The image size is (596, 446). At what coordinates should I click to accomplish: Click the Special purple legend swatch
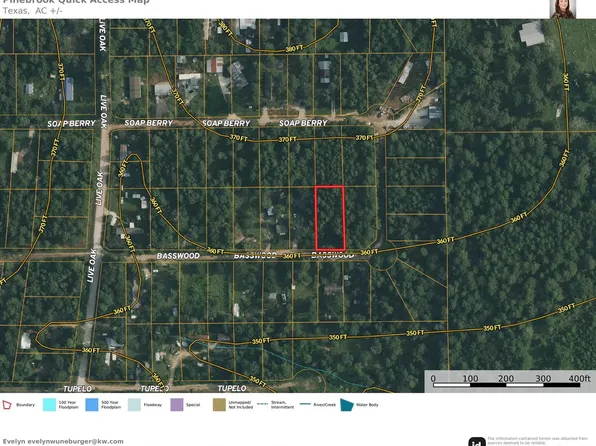[177, 405]
